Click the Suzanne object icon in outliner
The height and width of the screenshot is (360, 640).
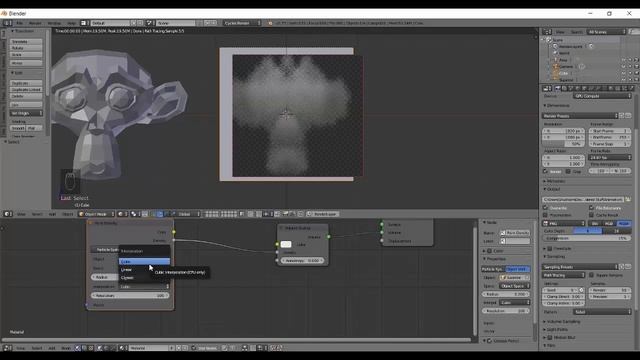[556, 80]
